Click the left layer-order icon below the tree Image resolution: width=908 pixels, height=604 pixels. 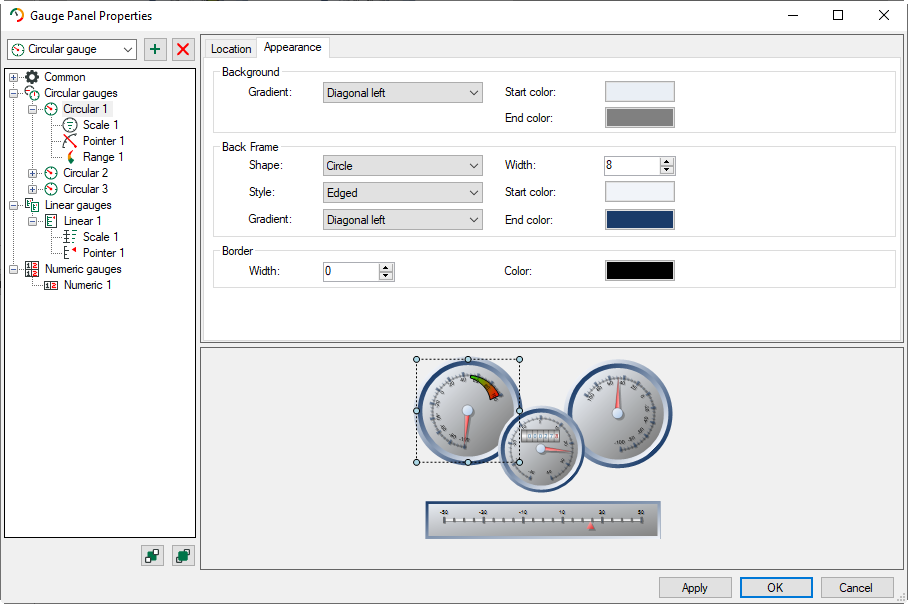pos(152,556)
